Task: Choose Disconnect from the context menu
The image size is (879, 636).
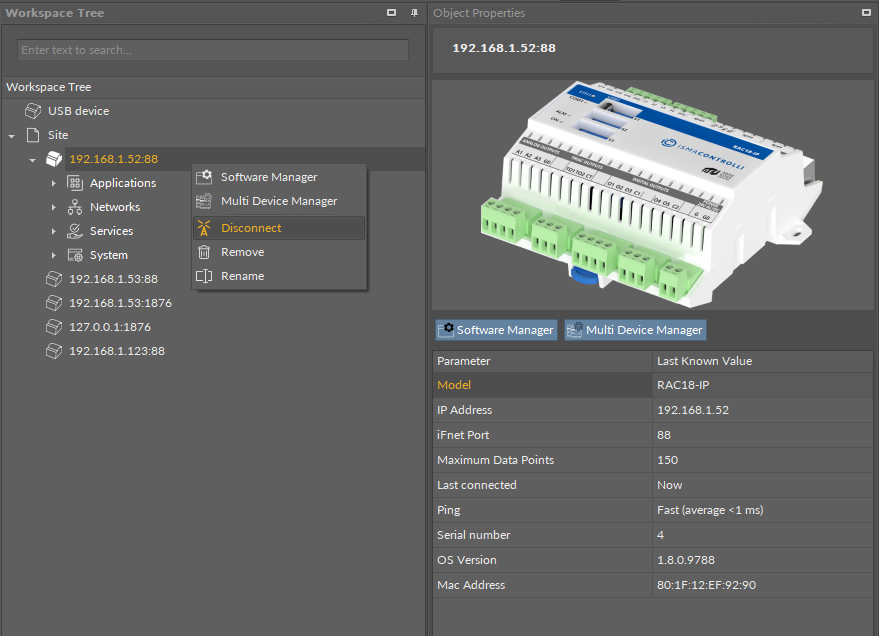Action: click(251, 228)
